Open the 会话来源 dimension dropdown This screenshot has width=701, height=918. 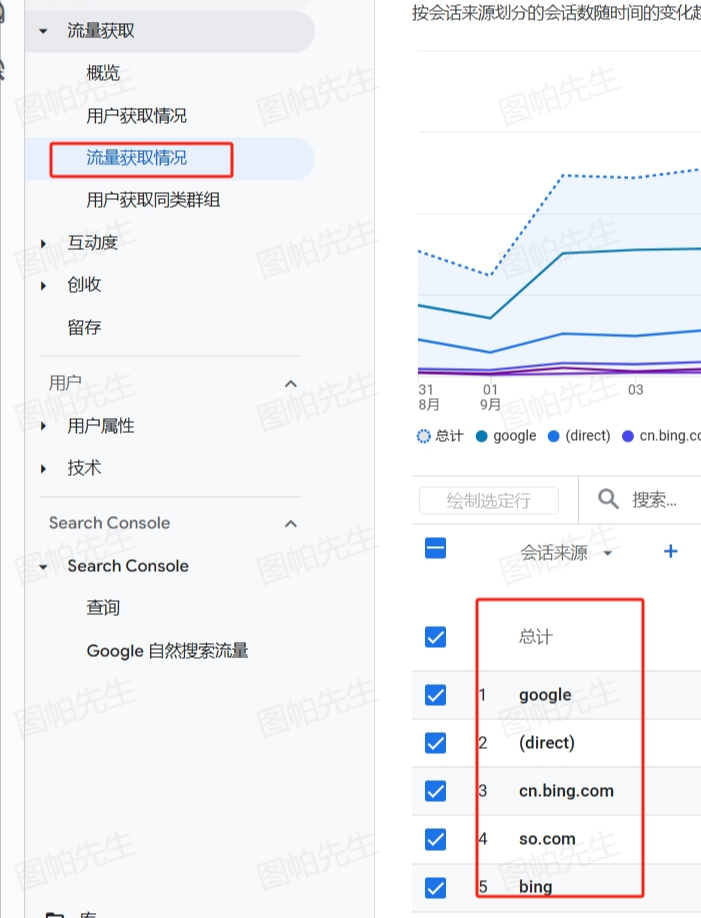566,552
